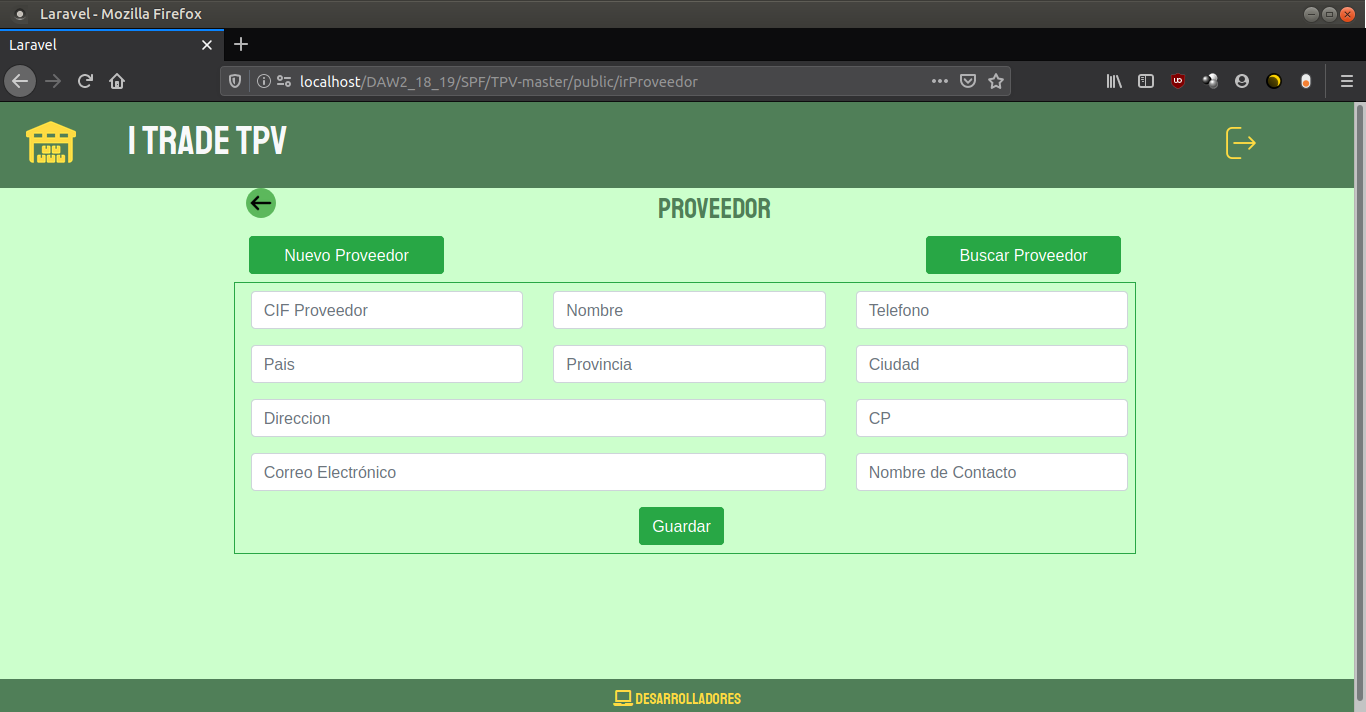The width and height of the screenshot is (1366, 712).
Task: Select the Laravel tab
Action: 100,45
